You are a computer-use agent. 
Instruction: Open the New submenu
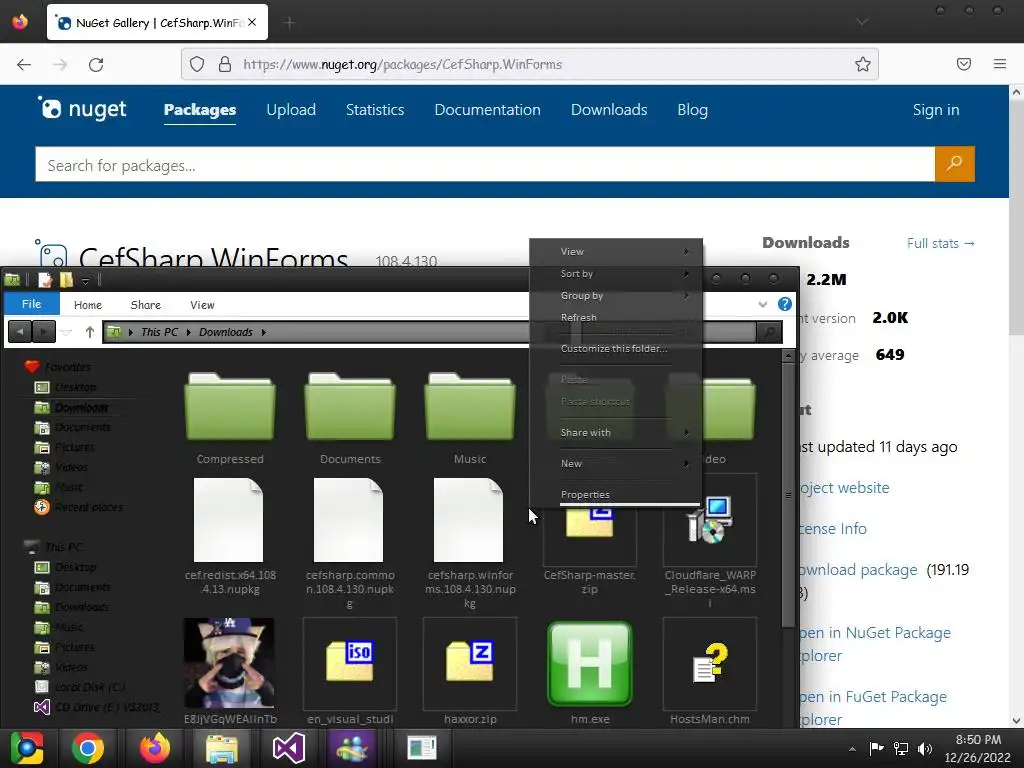coord(616,463)
